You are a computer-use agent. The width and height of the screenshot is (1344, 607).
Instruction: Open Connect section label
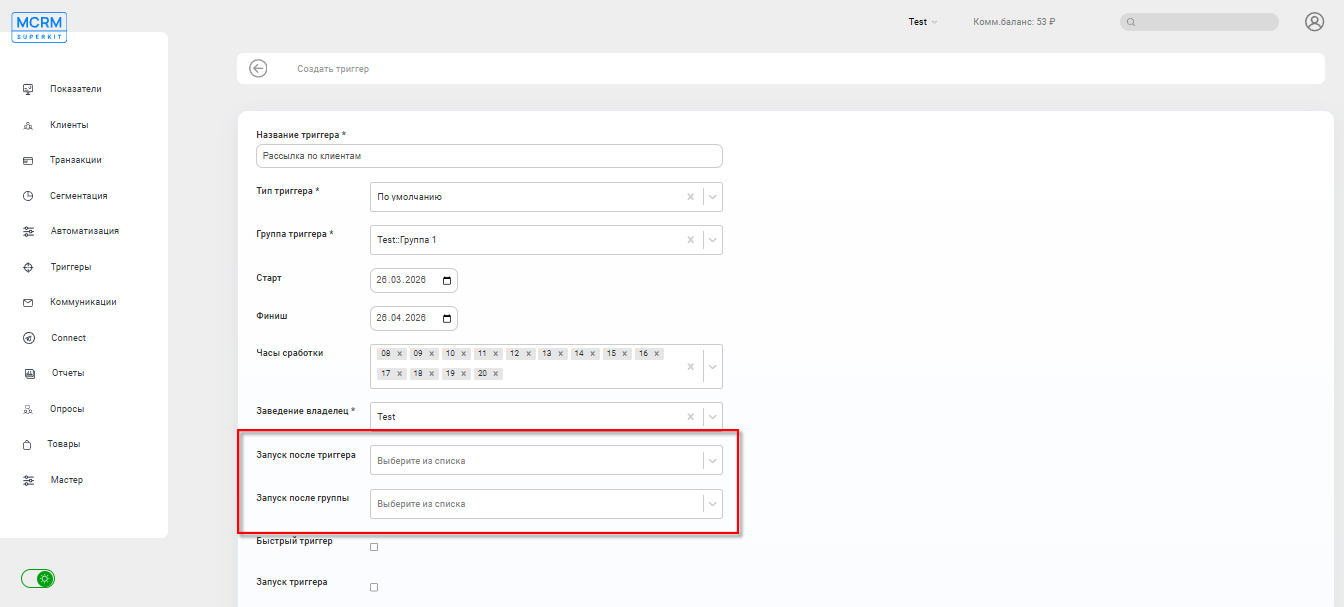coord(69,338)
